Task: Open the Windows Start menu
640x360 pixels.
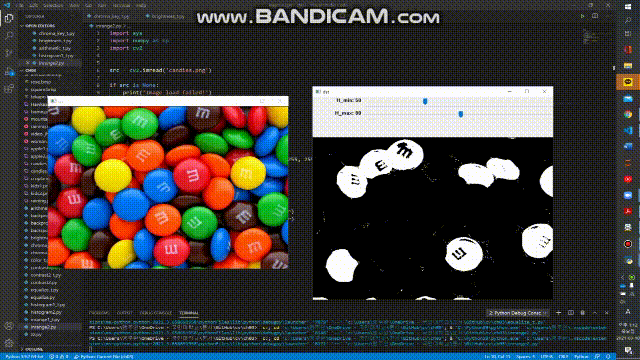Action: pyautogui.click(x=628, y=7)
